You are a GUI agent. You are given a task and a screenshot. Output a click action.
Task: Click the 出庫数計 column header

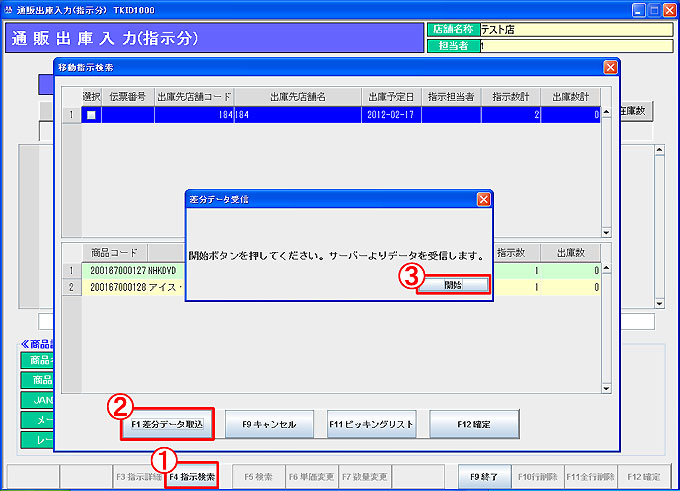571,97
